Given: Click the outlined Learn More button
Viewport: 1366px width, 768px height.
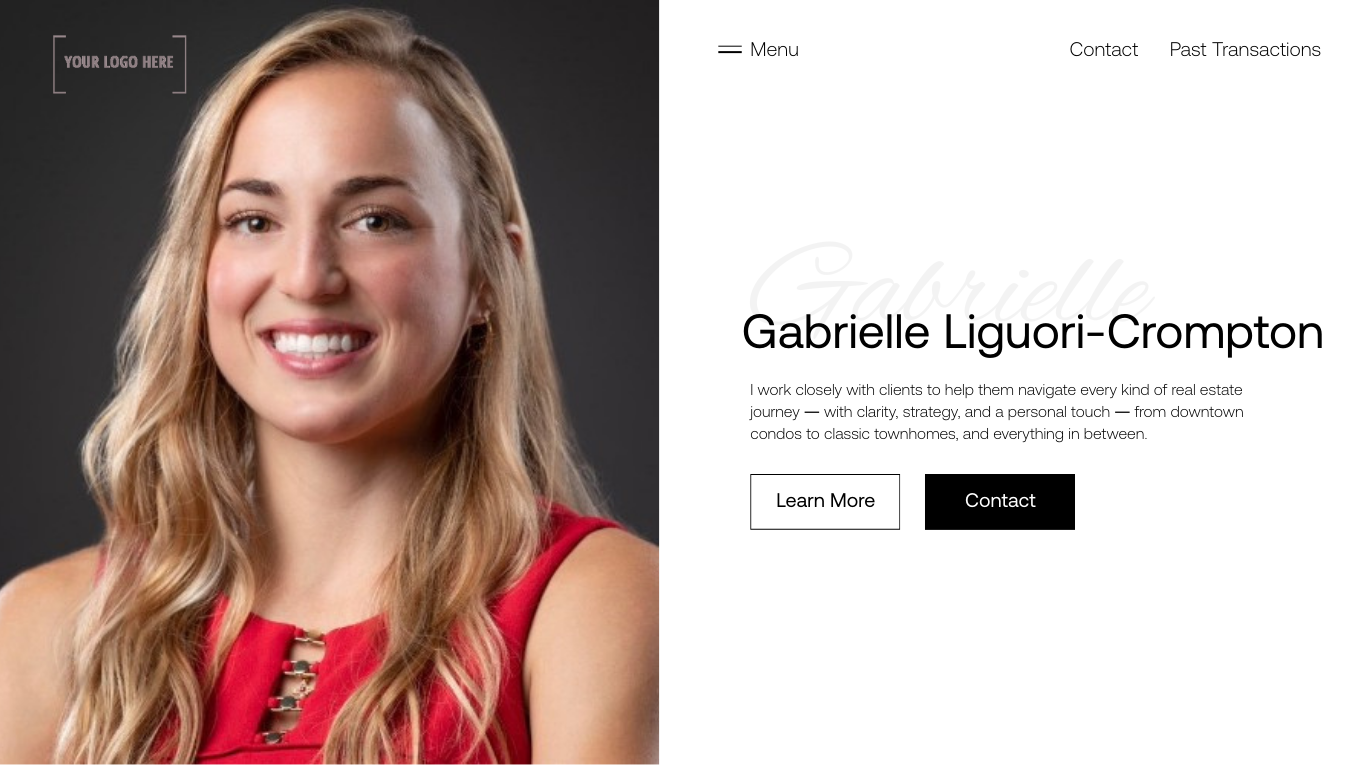Looking at the screenshot, I should 825,502.
